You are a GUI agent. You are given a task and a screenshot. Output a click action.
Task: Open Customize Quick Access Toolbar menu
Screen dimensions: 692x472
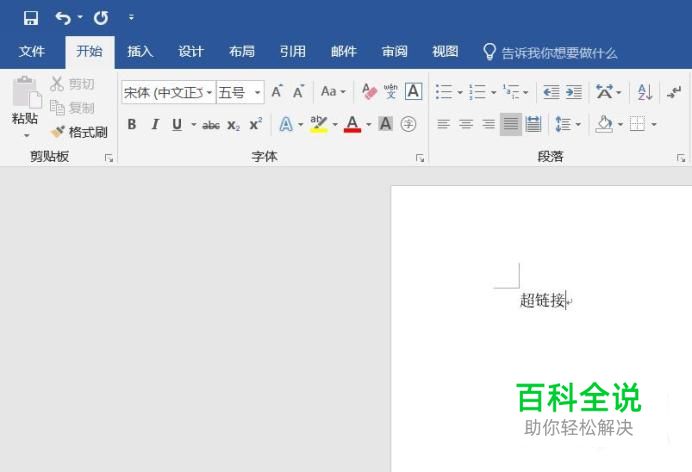131,17
